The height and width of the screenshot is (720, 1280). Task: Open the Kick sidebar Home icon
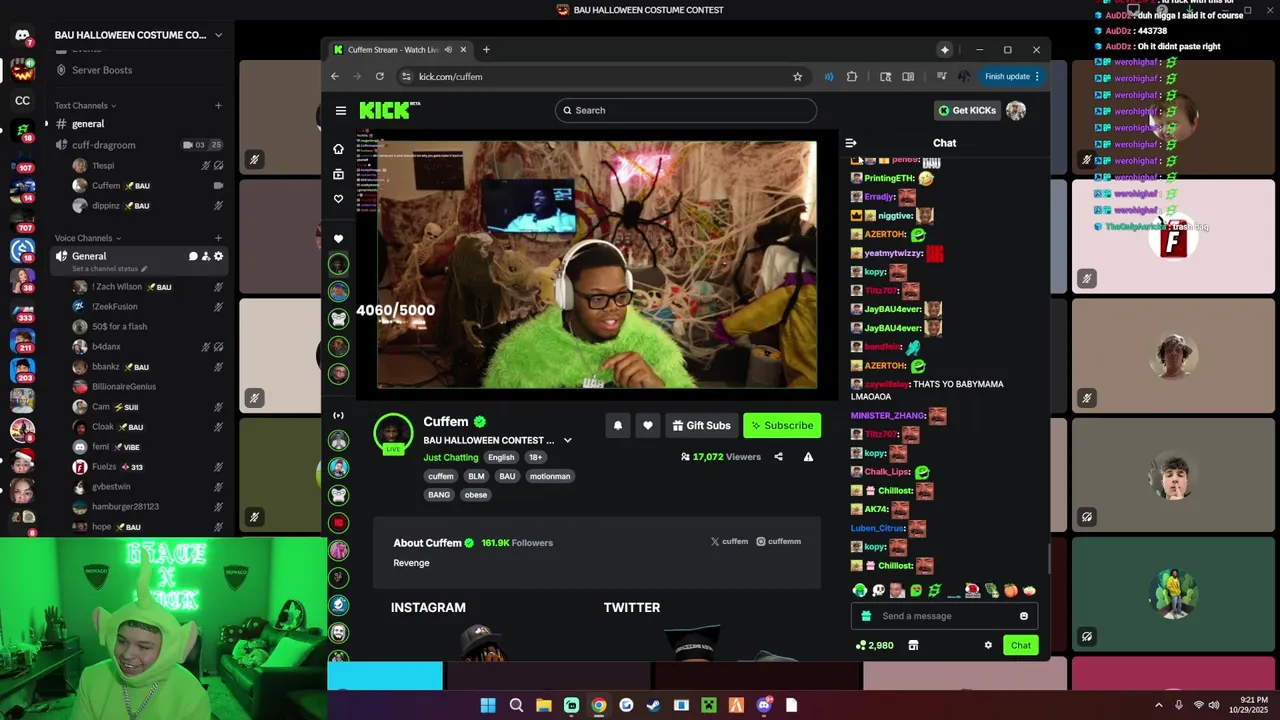[338, 149]
